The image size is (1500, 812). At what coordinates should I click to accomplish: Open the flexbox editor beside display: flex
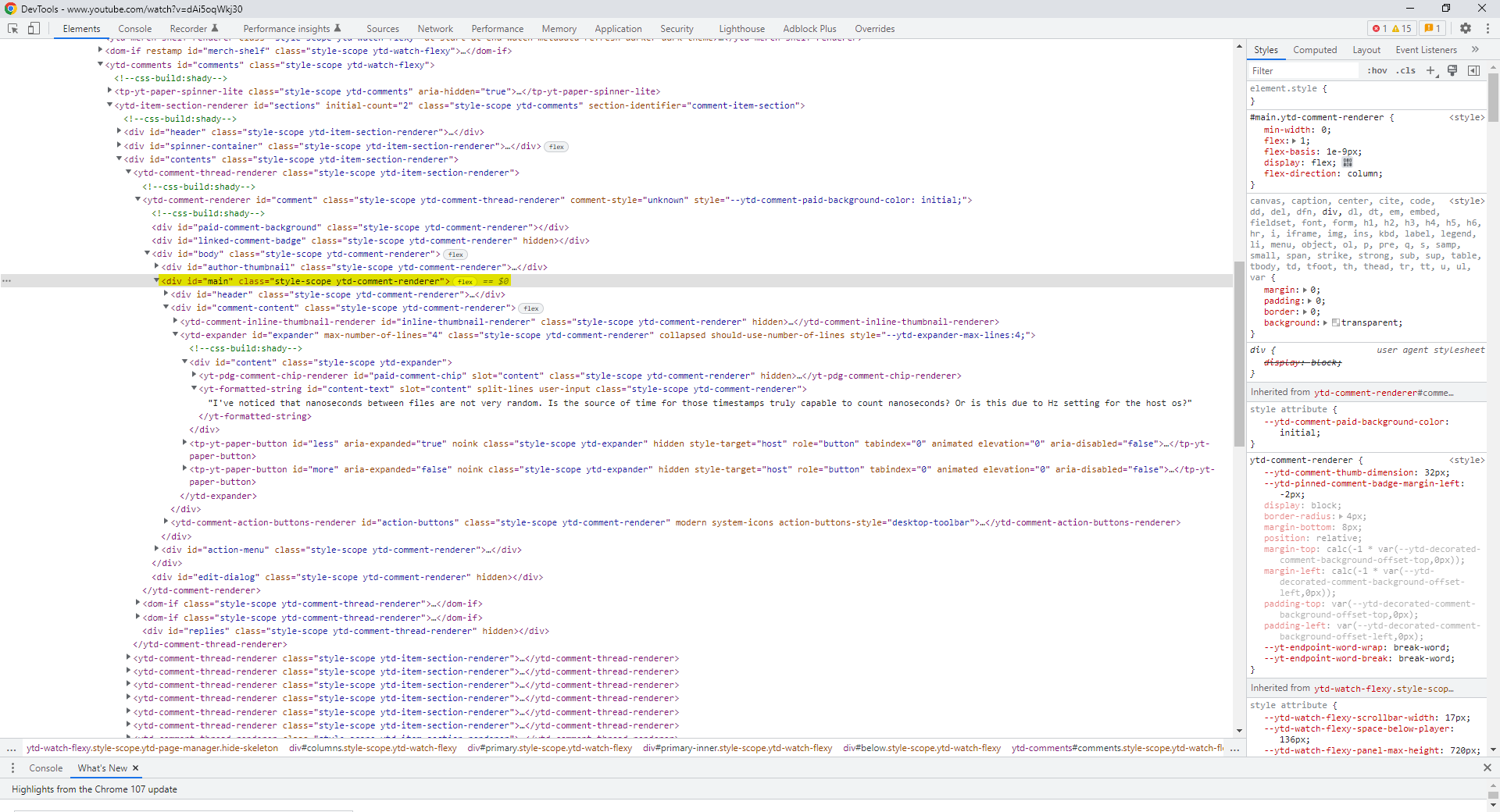coord(1348,162)
